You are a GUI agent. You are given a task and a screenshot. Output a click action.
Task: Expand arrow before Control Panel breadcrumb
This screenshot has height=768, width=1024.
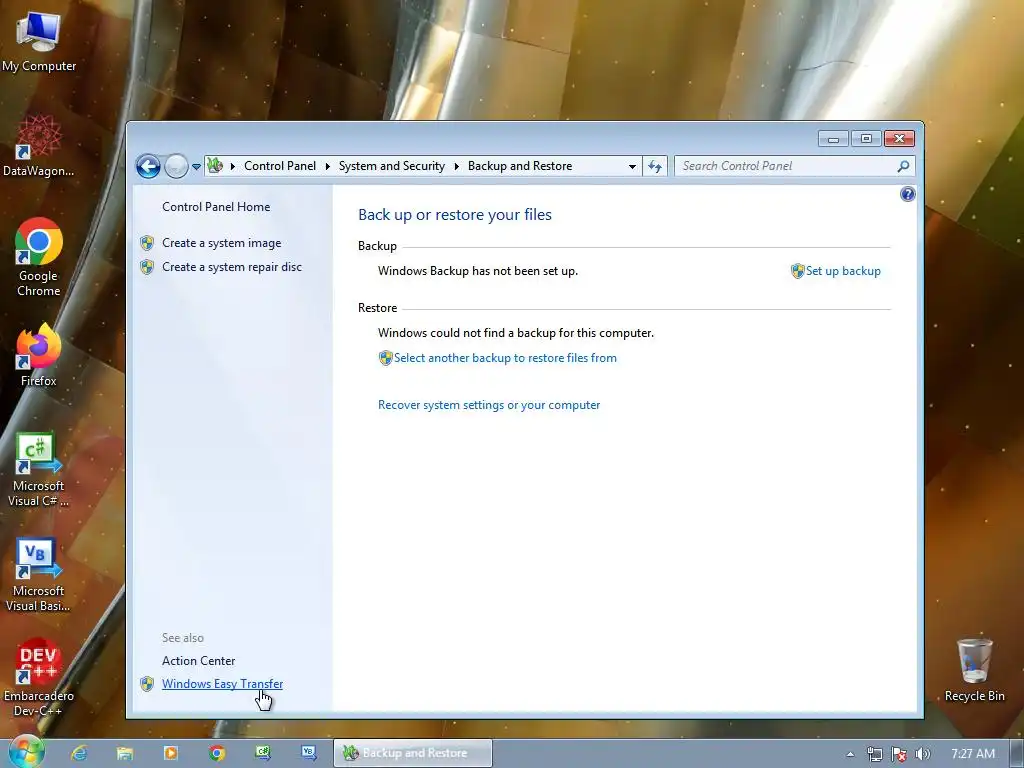(x=232, y=167)
